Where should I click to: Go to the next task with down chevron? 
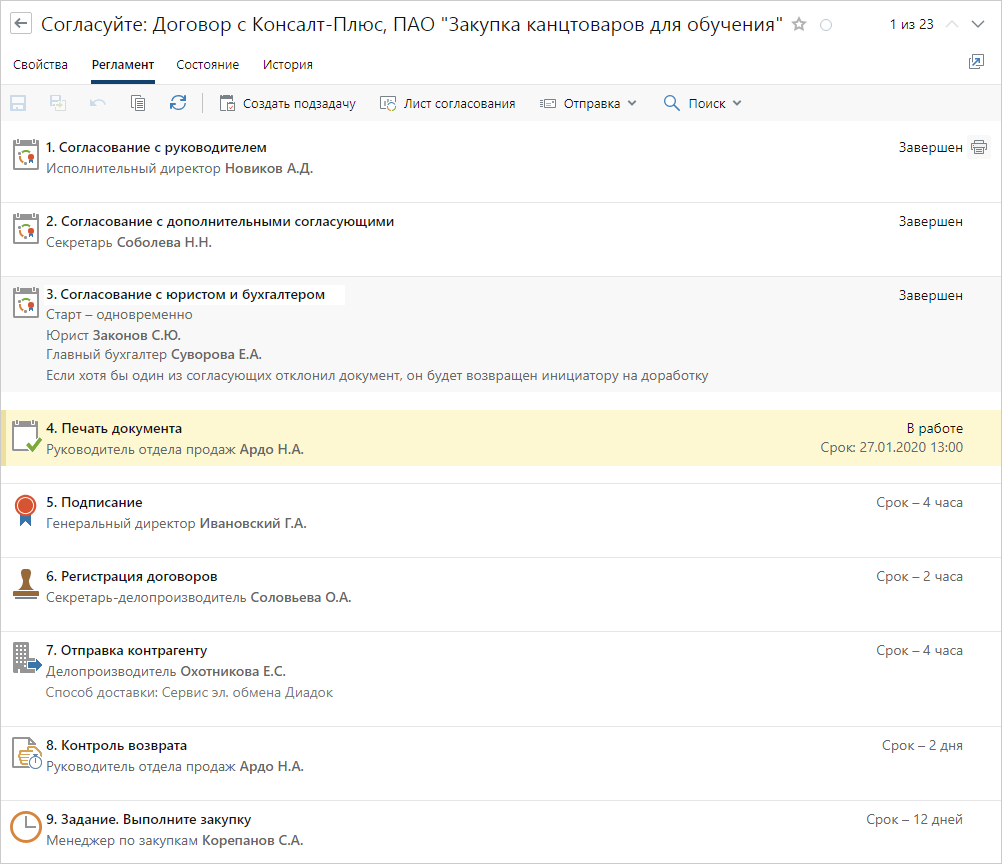[978, 24]
